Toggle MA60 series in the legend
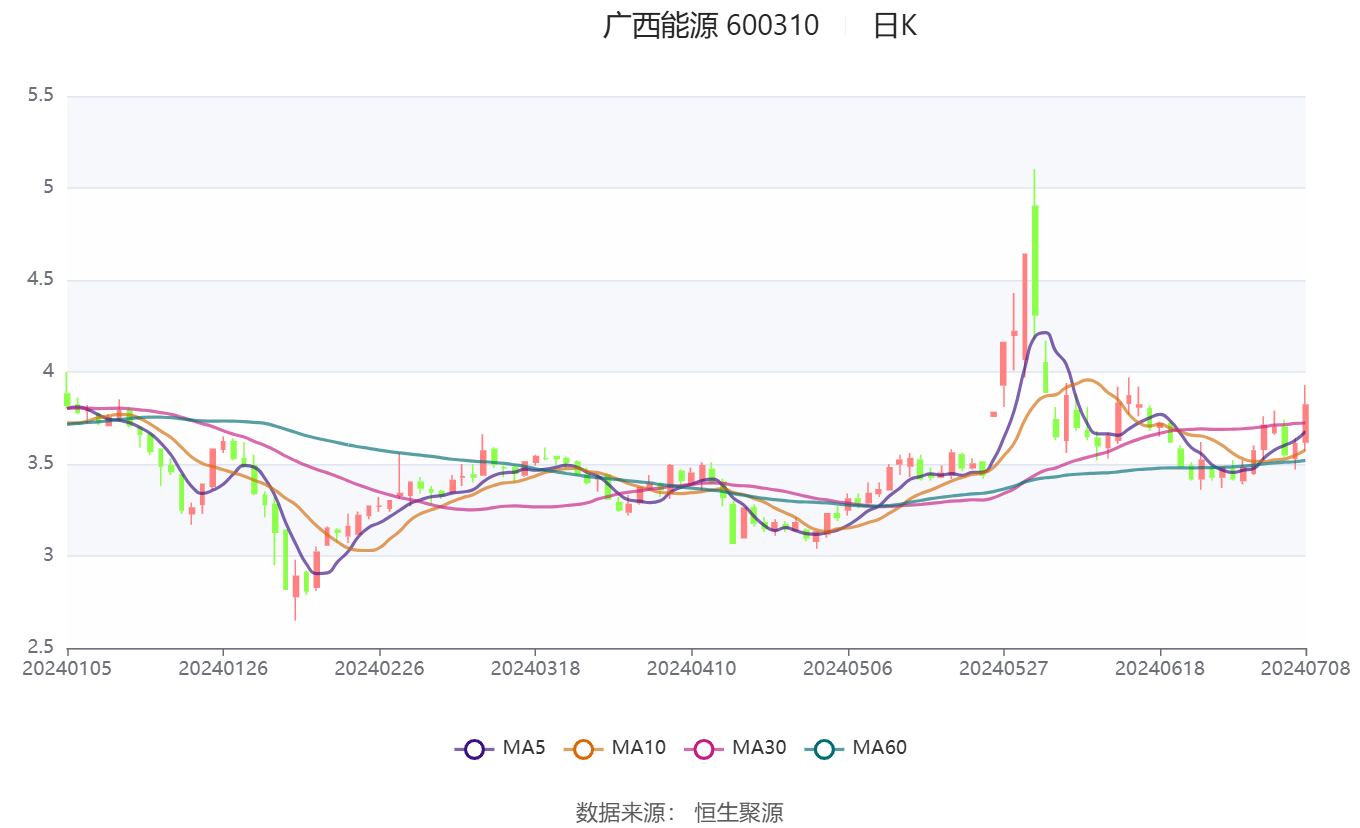1360x828 pixels. coord(824,748)
